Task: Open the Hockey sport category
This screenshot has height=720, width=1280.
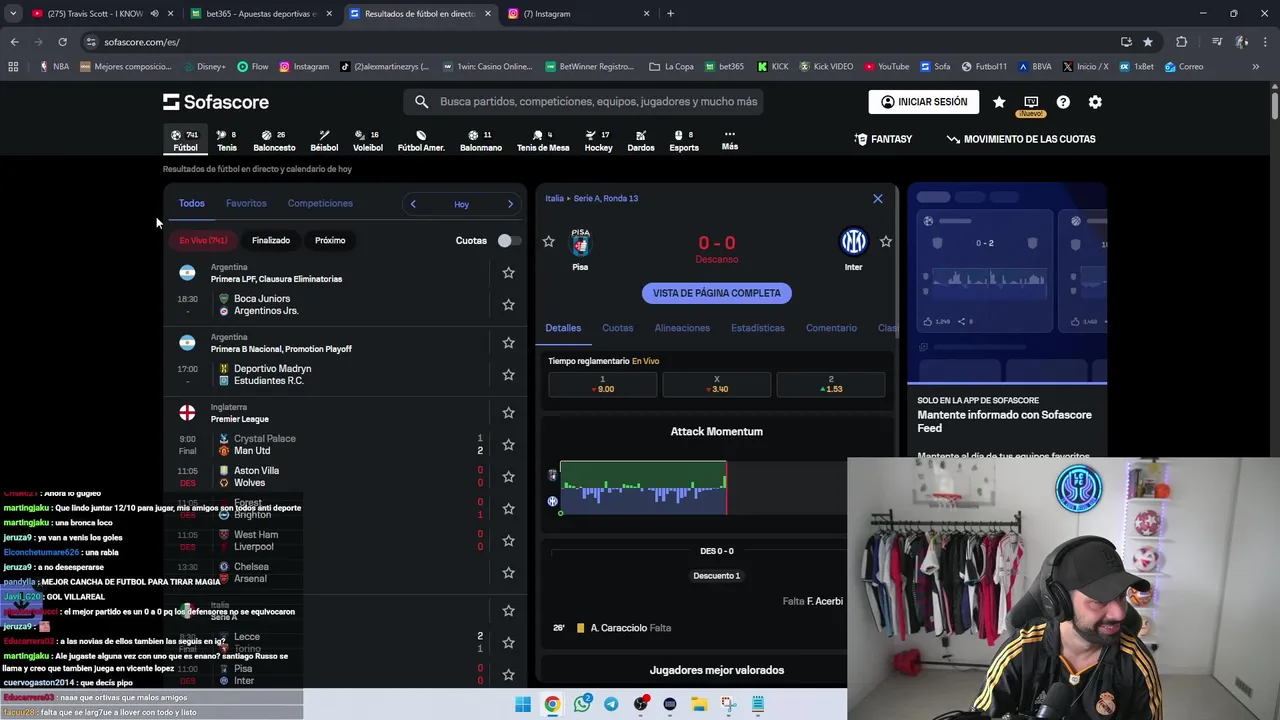Action: pyautogui.click(x=598, y=140)
